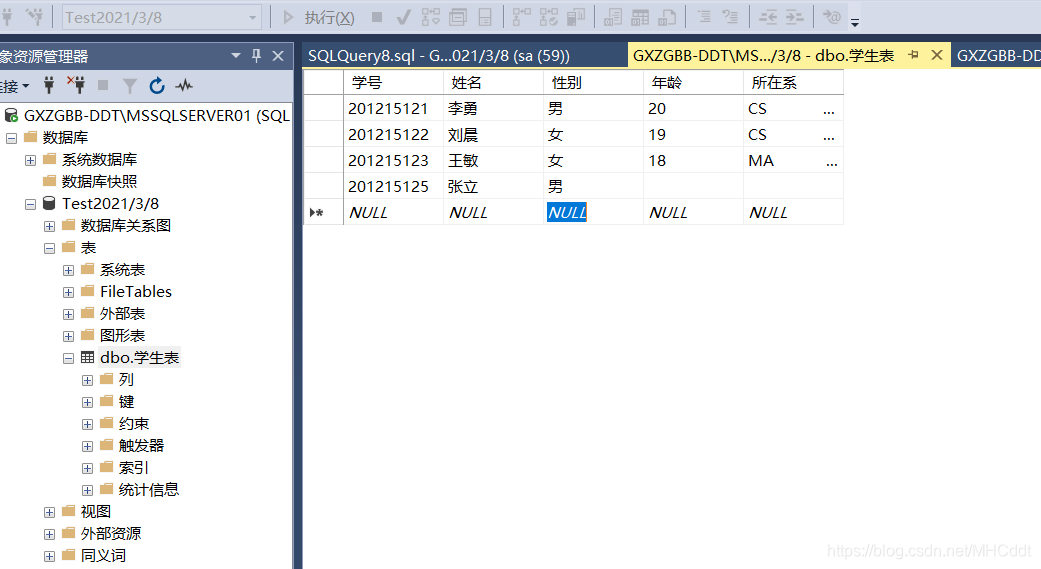Select the Results to Grid icon
Viewport: 1041px width, 569px height.
coord(640,17)
